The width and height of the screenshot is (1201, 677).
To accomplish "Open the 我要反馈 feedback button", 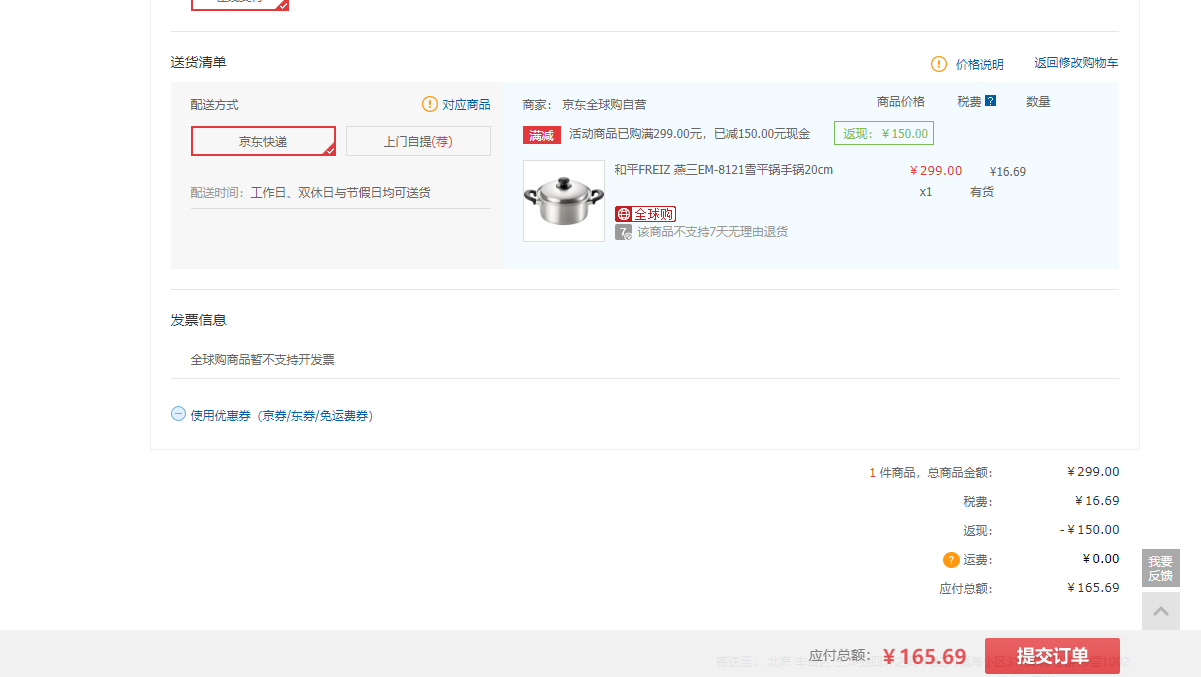I will pos(1161,568).
